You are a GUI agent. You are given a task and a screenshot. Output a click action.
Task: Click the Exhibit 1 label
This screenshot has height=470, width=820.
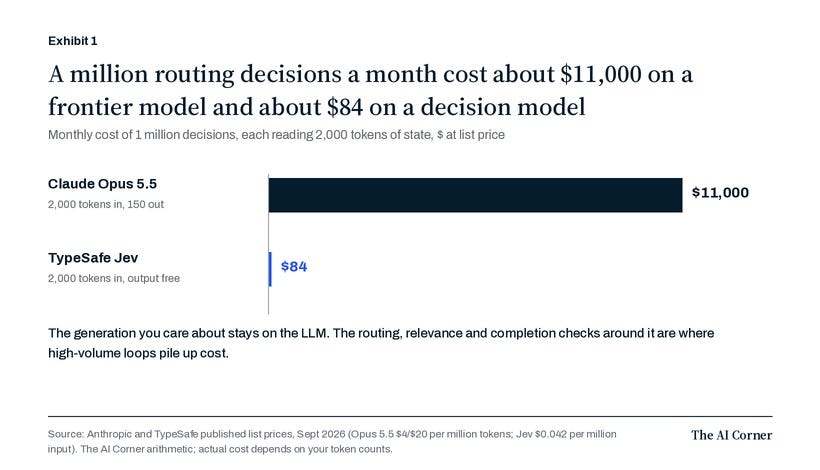pos(73,41)
